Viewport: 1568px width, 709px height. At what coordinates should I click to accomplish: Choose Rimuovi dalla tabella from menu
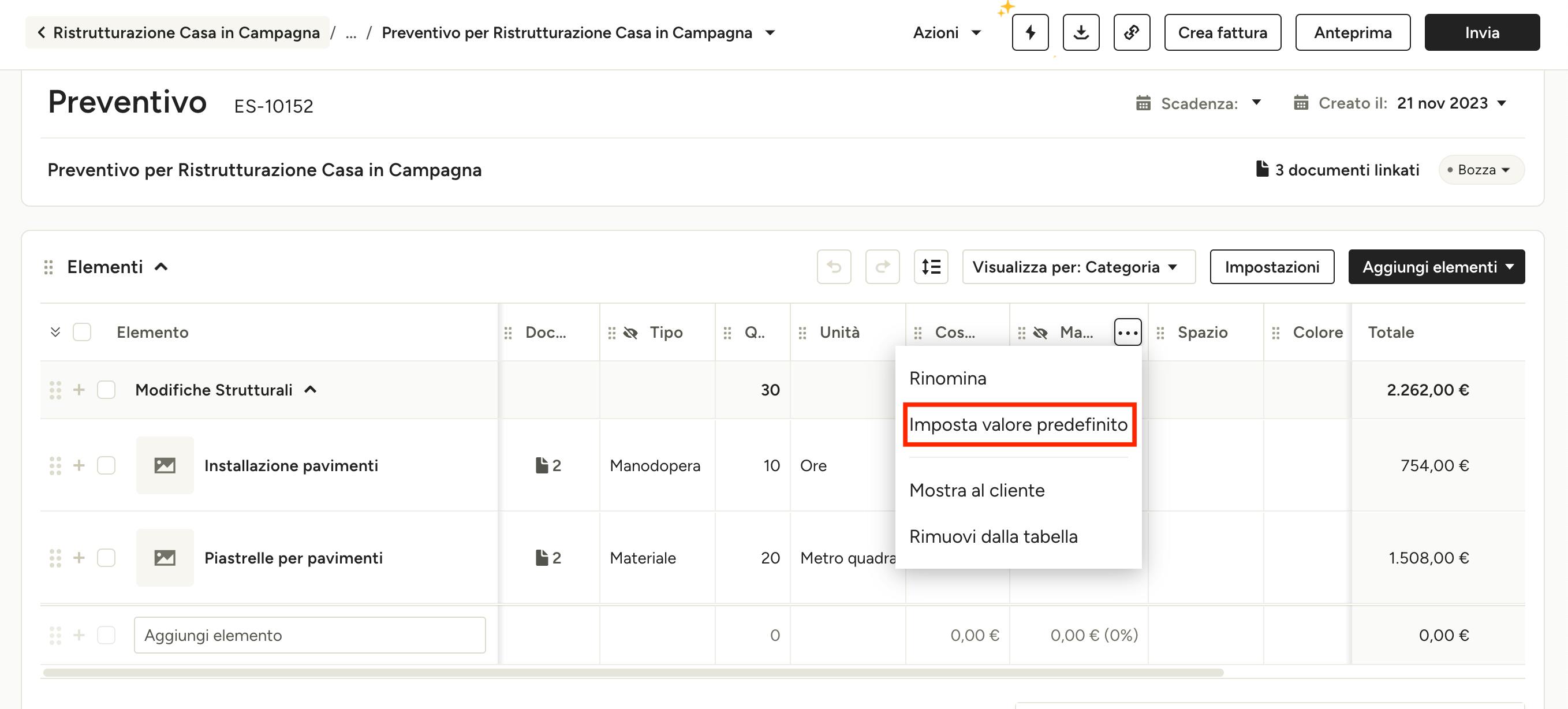(993, 536)
